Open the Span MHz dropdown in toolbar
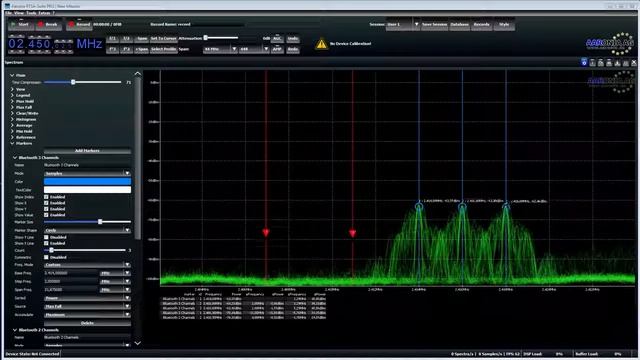 click(x=220, y=49)
